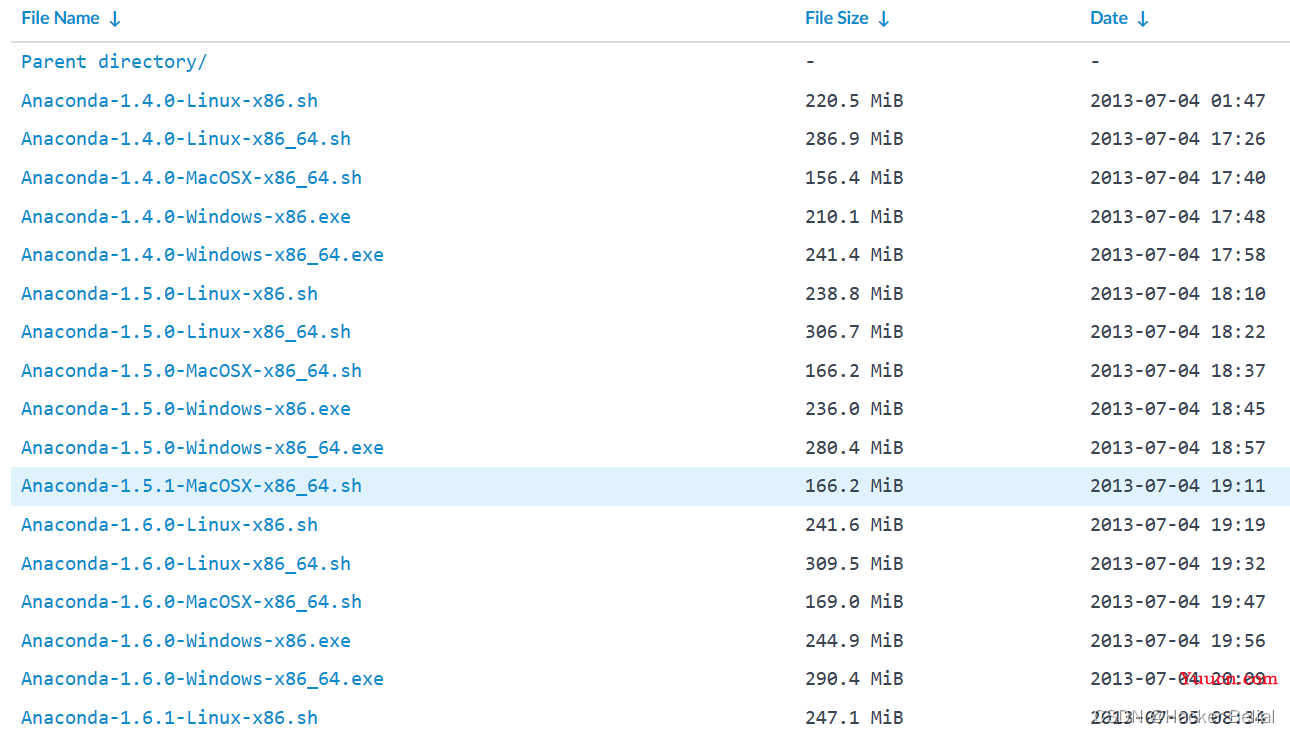1290x733 pixels.
Task: Select the 210.1 MiB file size
Action: (x=854, y=217)
